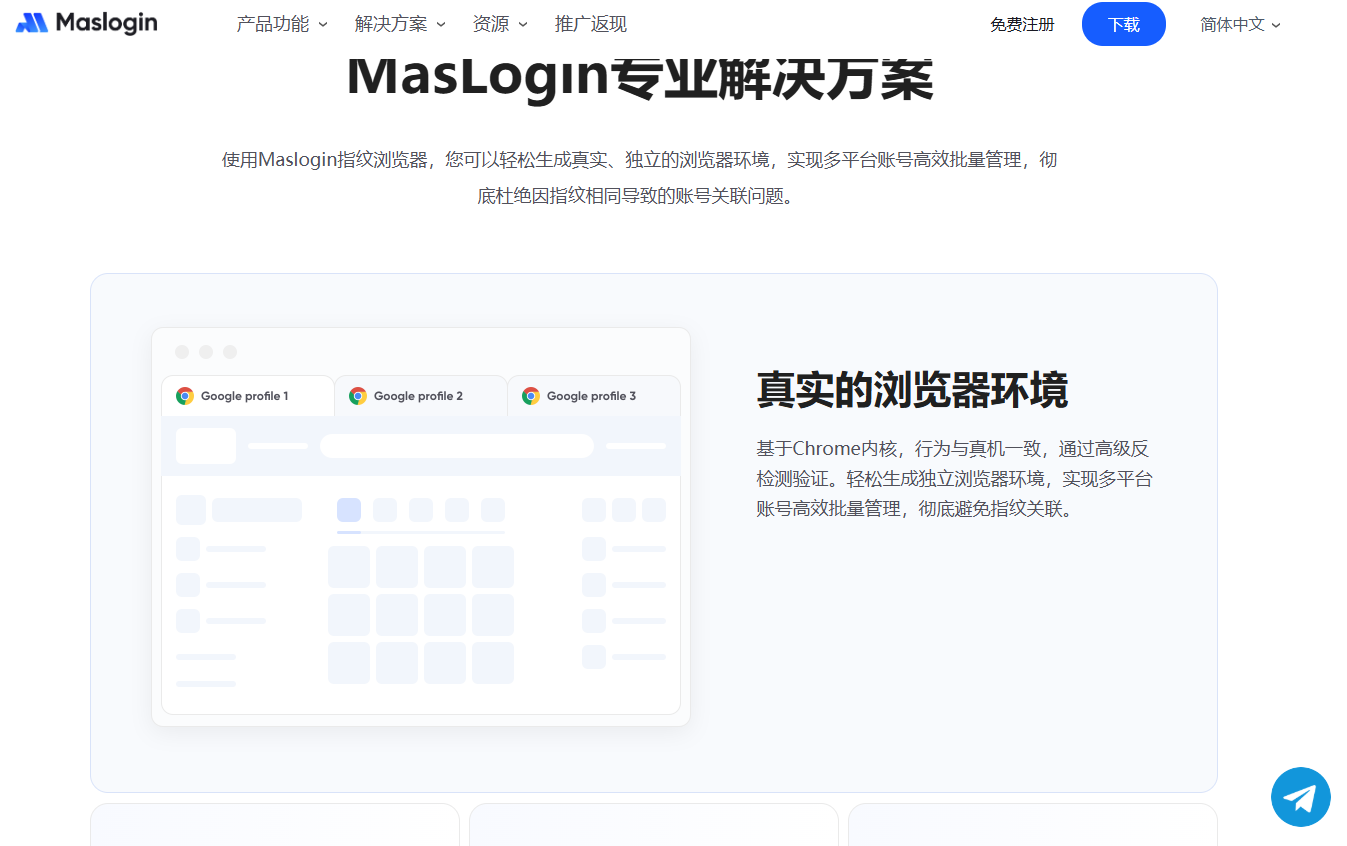This screenshot has width=1347, height=846.
Task: Click the mock browser address bar
Action: [x=457, y=446]
